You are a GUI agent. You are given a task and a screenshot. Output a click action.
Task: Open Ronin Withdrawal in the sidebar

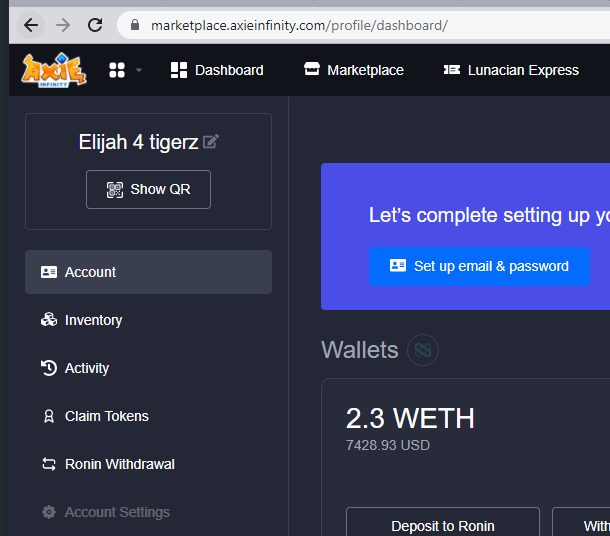click(x=148, y=464)
